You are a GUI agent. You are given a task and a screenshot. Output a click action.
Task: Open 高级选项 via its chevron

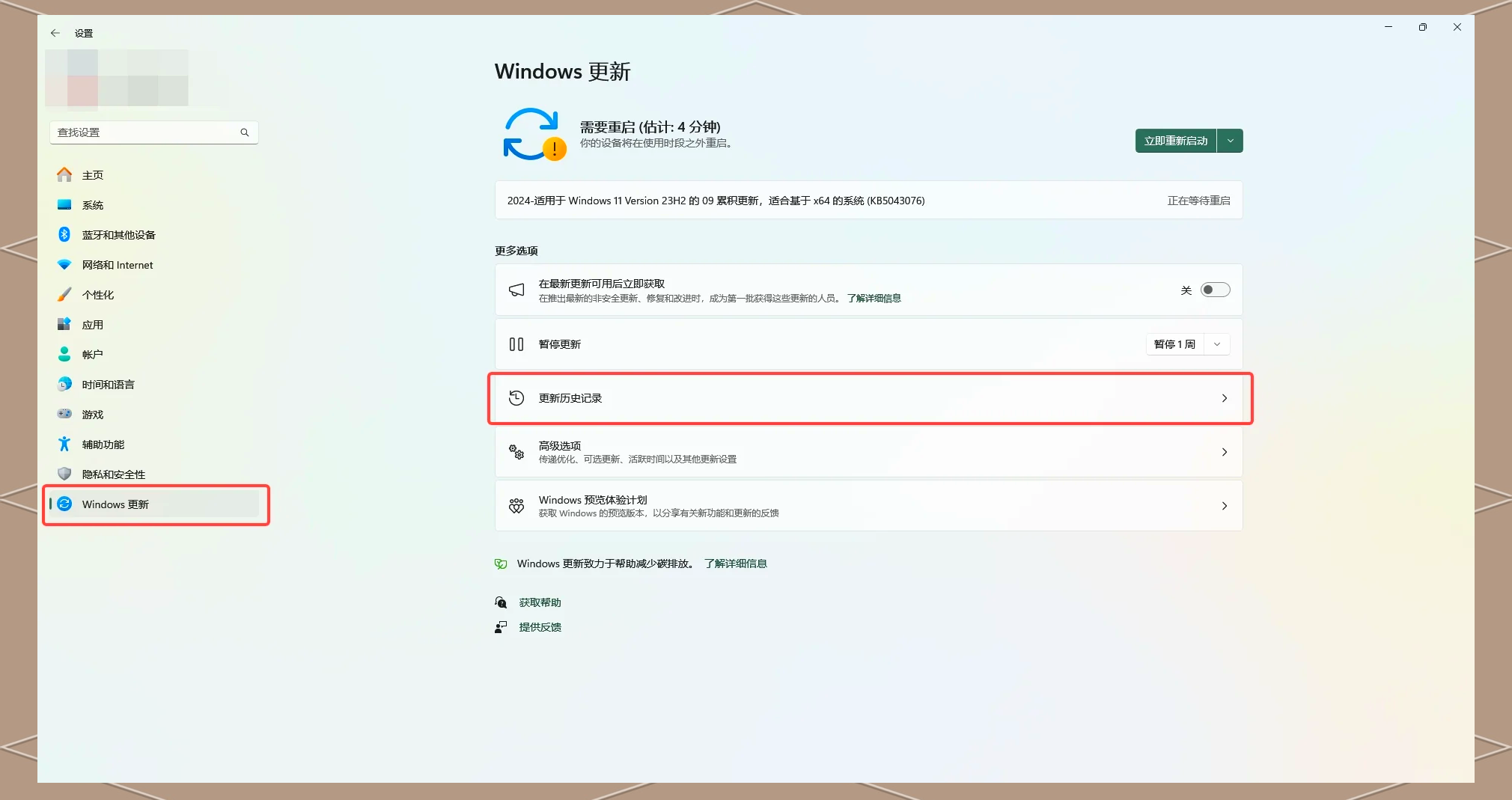click(1225, 452)
